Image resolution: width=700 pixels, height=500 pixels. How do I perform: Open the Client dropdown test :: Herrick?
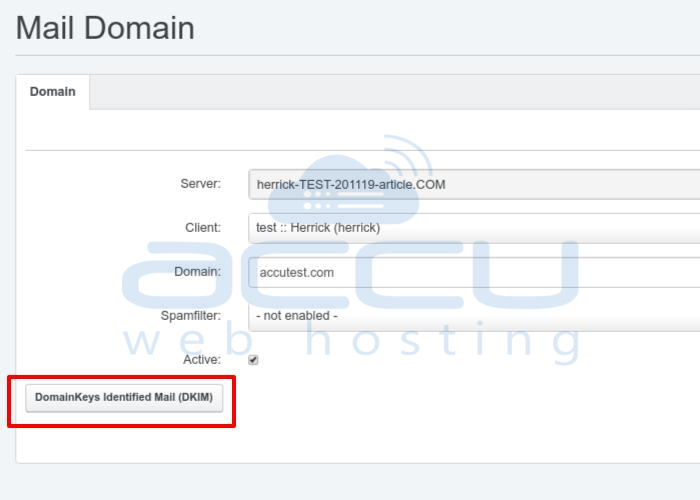(474, 228)
